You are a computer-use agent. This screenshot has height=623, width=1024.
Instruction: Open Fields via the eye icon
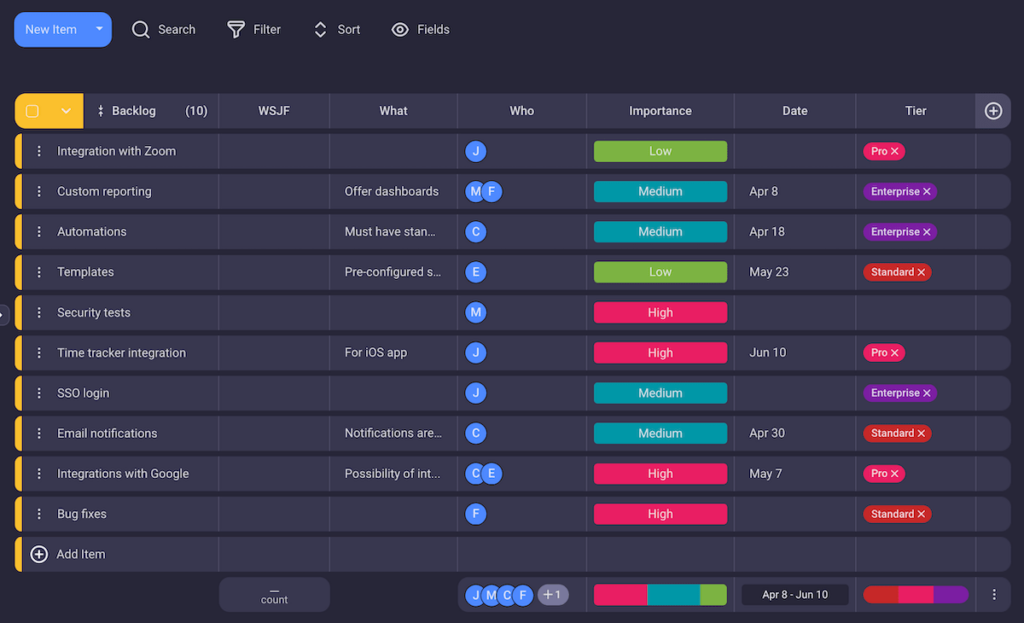coord(400,30)
